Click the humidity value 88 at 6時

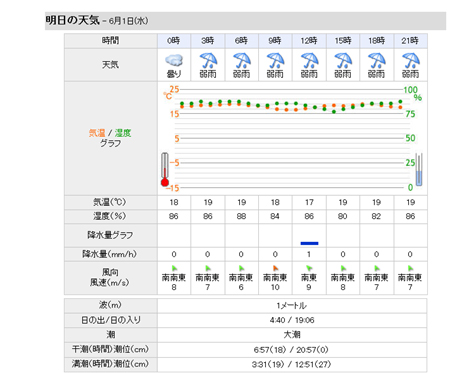click(241, 216)
